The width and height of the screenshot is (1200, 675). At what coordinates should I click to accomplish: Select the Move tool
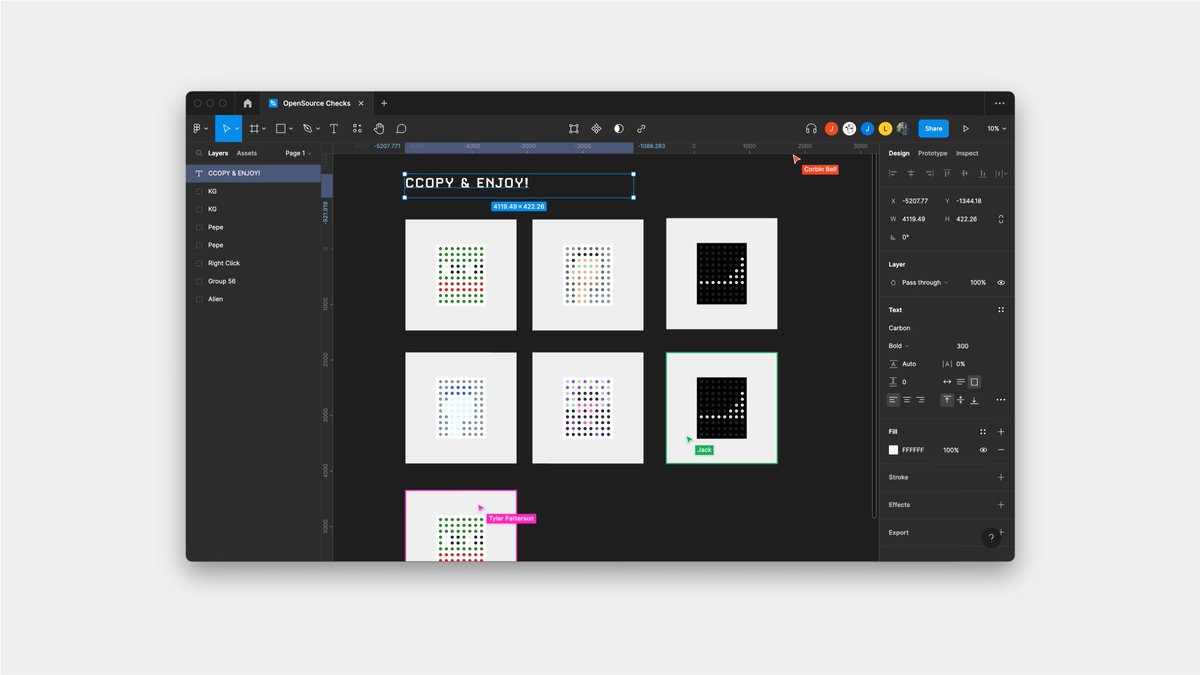[x=225, y=129]
